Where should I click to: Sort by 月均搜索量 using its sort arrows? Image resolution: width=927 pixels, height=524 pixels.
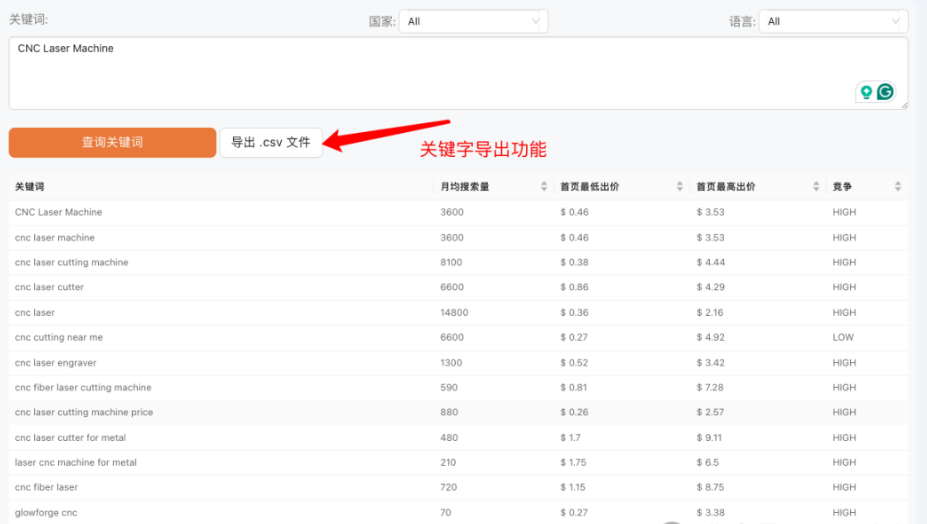click(544, 187)
